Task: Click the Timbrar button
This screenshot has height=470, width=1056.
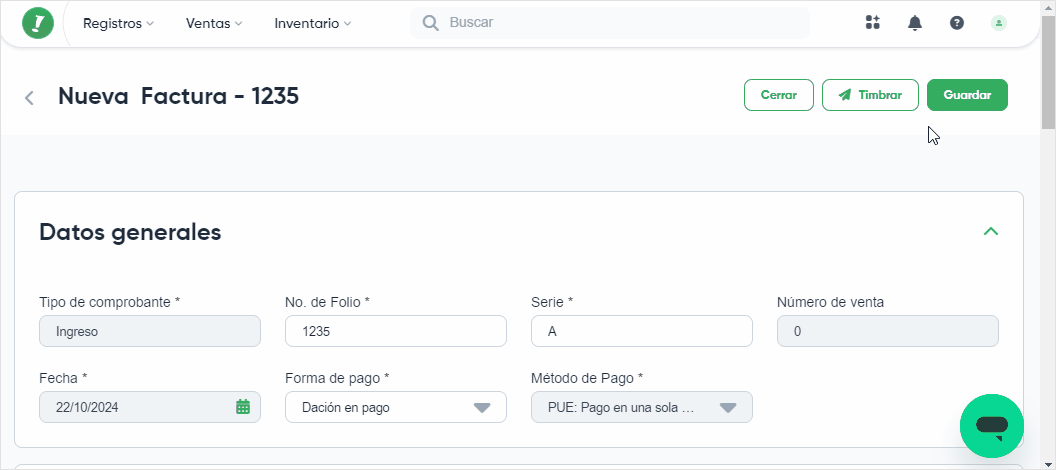Action: 870,95
